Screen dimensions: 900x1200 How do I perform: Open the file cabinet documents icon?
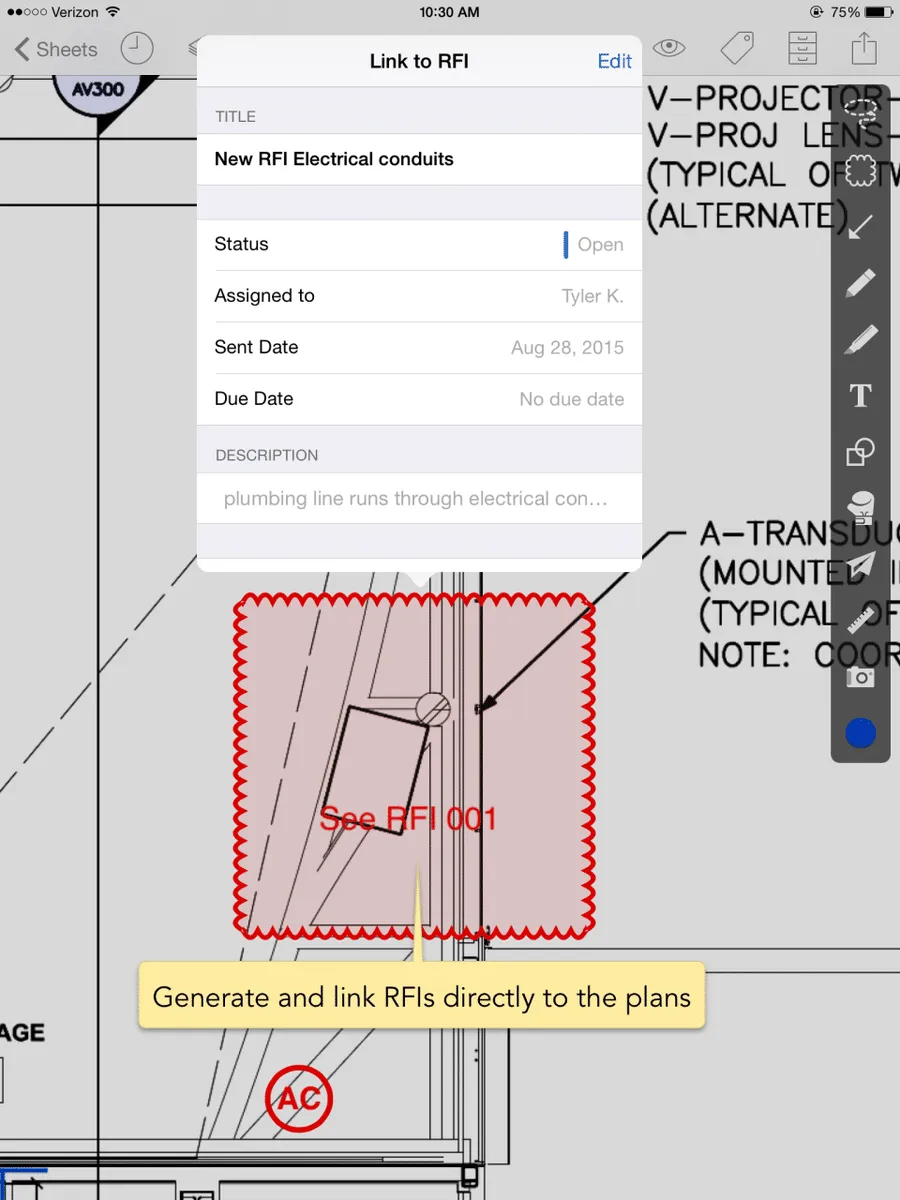point(801,48)
